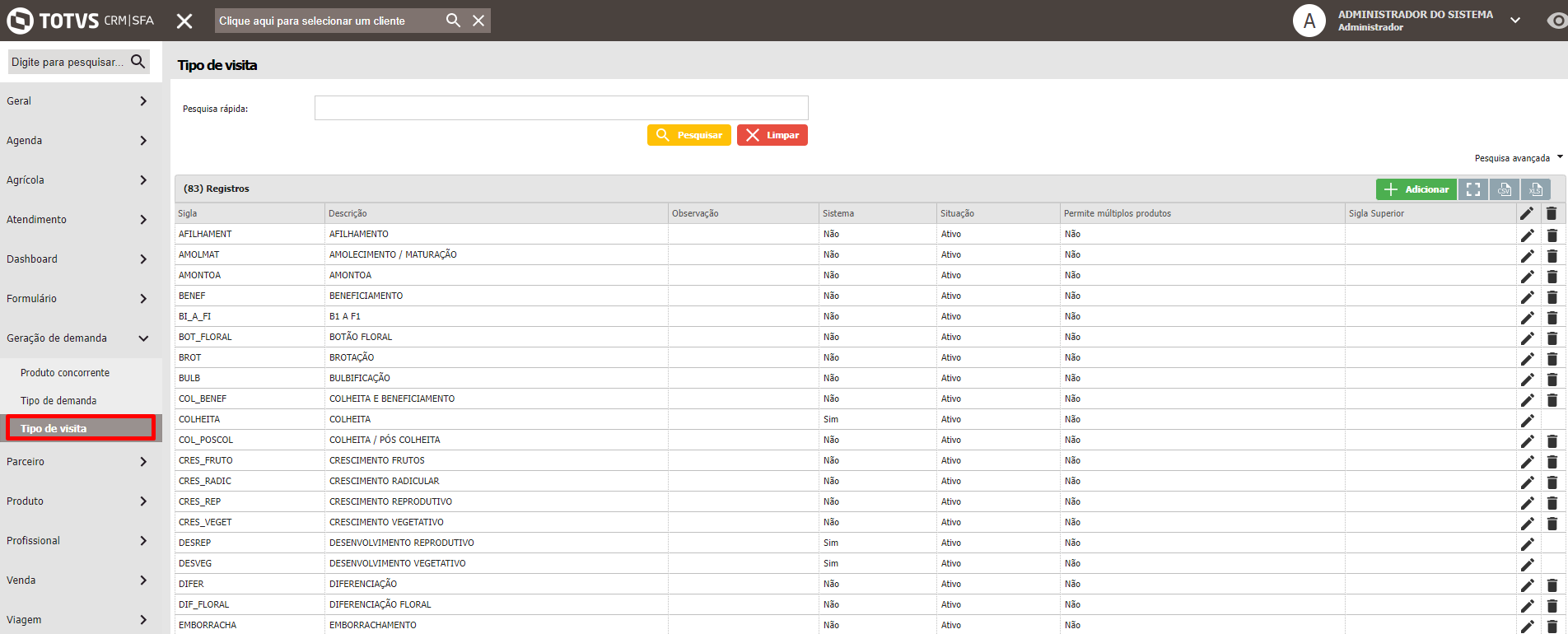
Task: Delete the COL_POSCOL row
Action: point(1552,441)
